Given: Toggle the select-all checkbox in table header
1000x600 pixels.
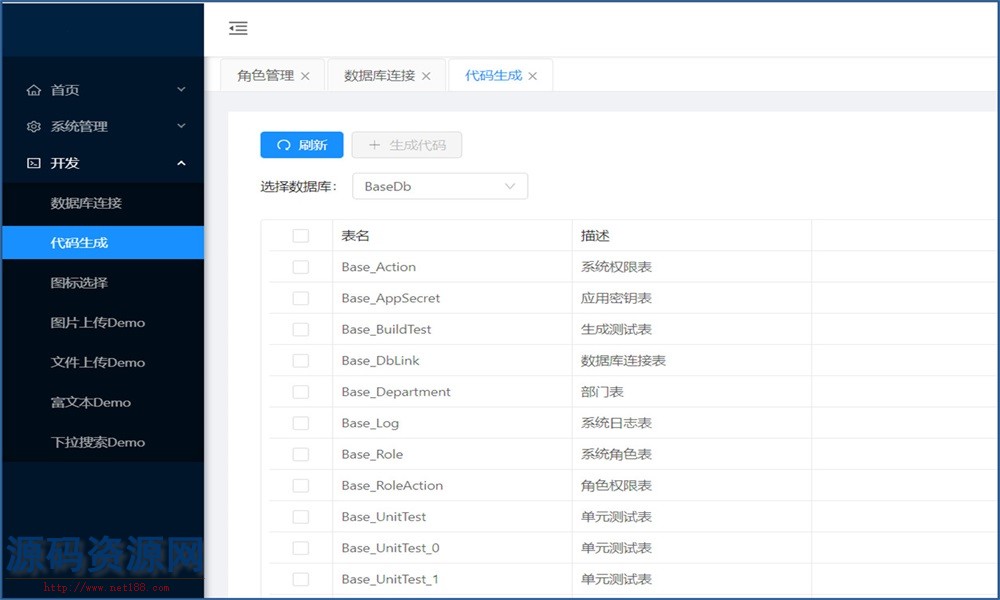Looking at the screenshot, I should 300,236.
